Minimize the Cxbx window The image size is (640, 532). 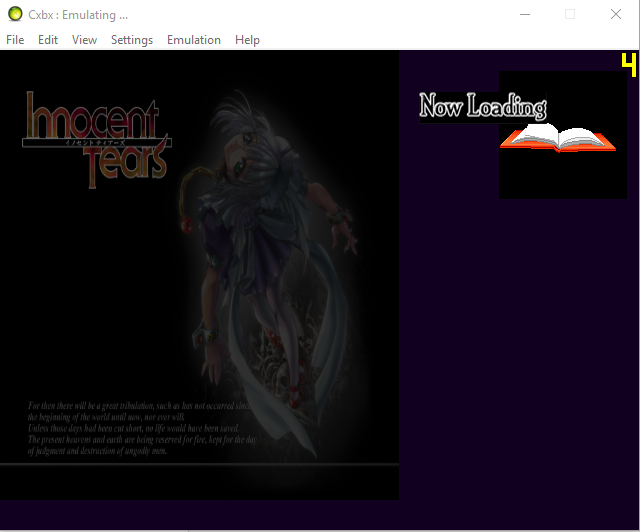pos(525,14)
